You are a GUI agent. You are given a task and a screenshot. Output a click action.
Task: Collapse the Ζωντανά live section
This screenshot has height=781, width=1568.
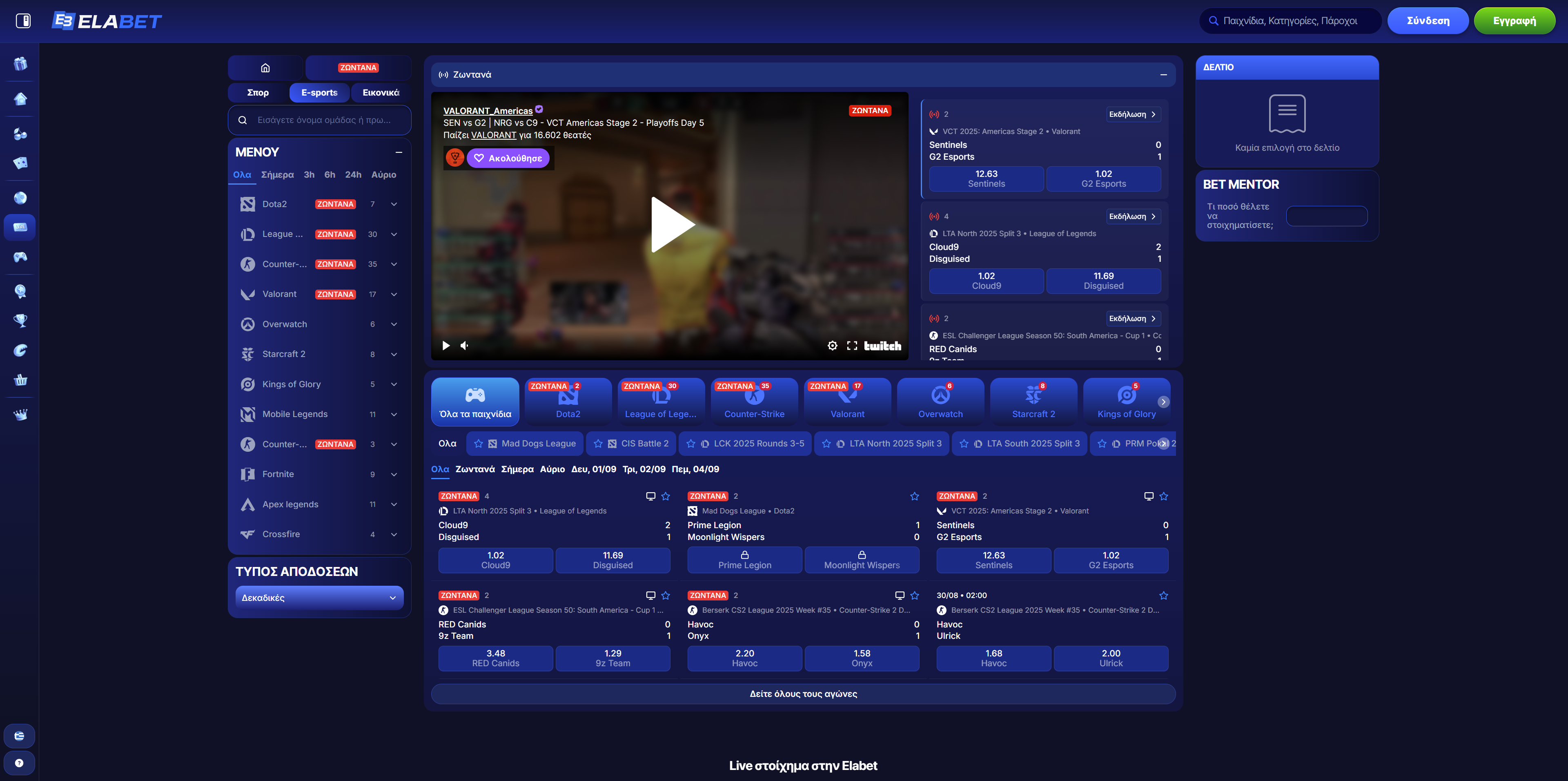[1163, 75]
